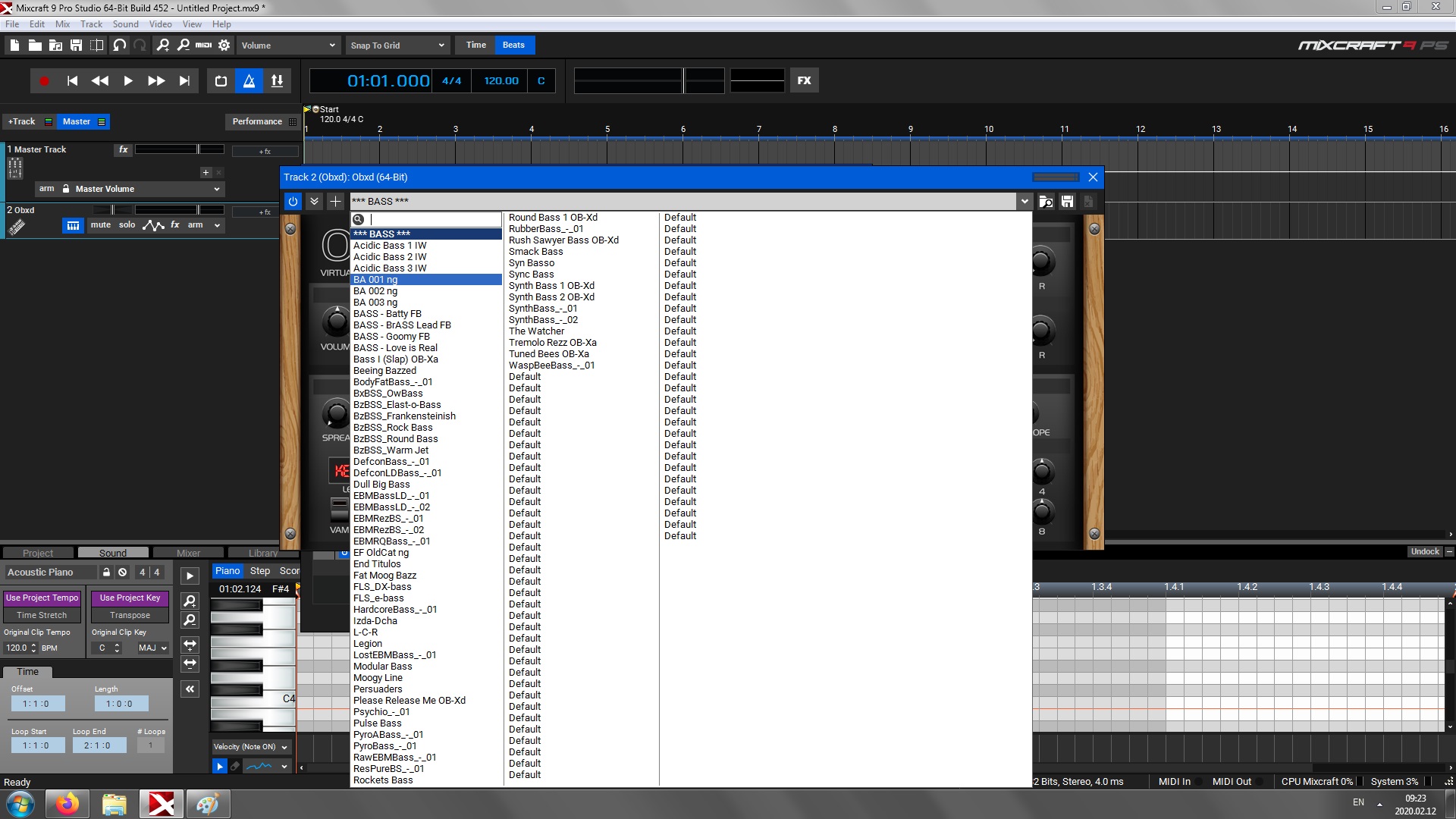This screenshot has height=819, width=1456.
Task: Open the Master Track fx button
Action: [x=124, y=149]
